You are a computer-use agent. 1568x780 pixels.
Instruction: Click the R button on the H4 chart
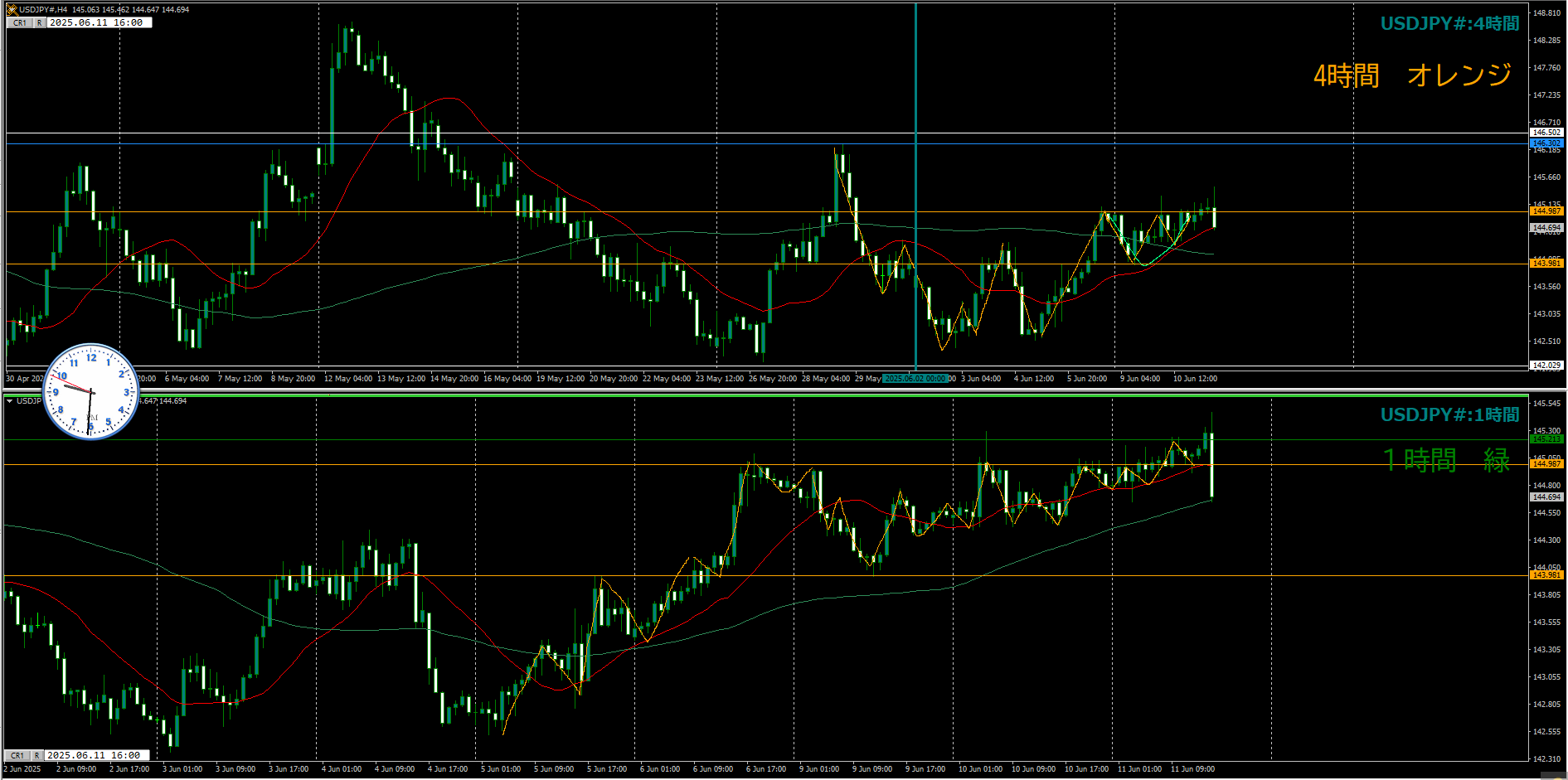[x=39, y=23]
